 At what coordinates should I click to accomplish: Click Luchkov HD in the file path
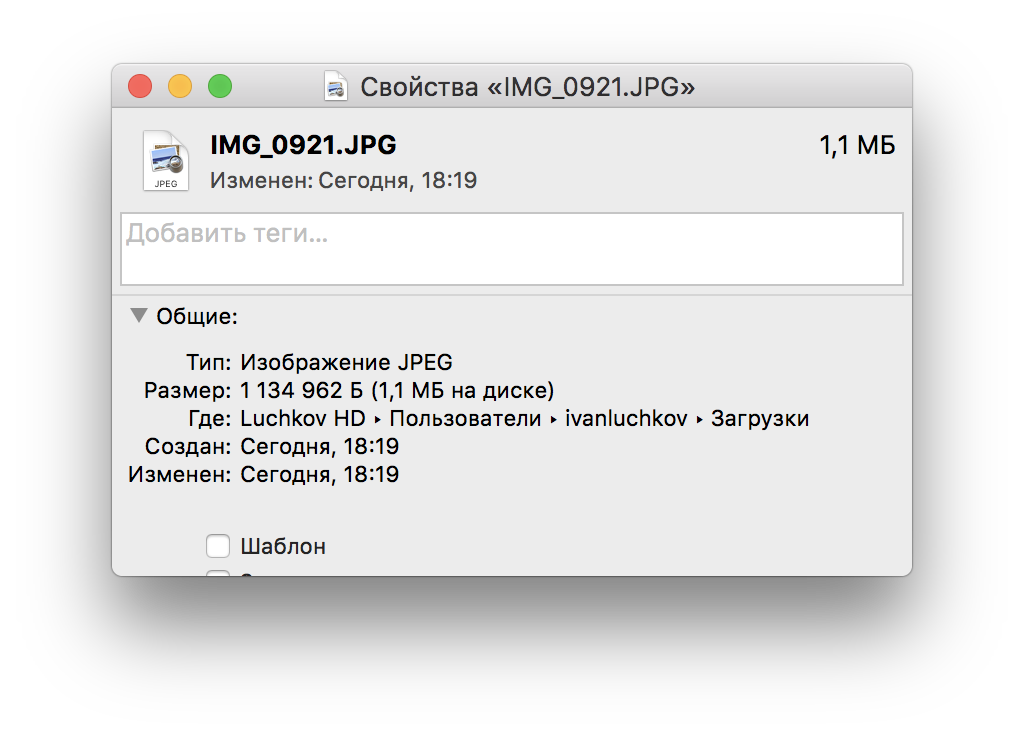coord(303,419)
